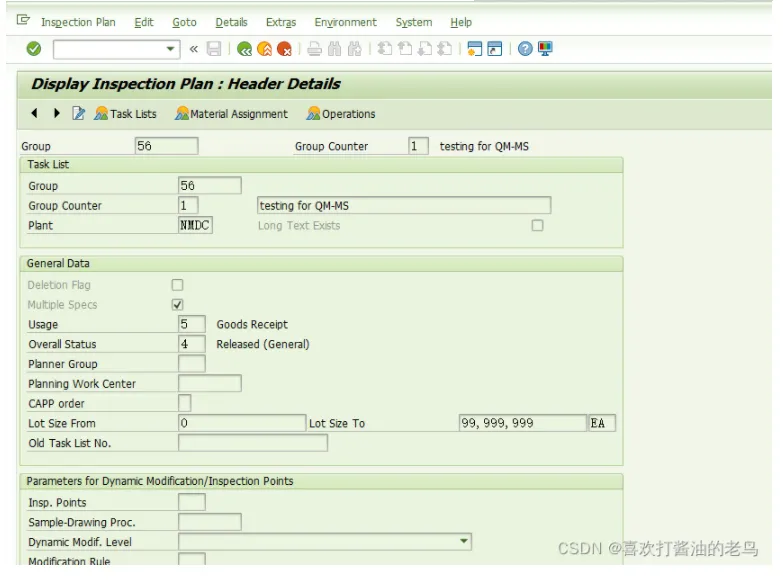The width and height of the screenshot is (783, 581).
Task: Open the Details menu
Action: point(231,22)
